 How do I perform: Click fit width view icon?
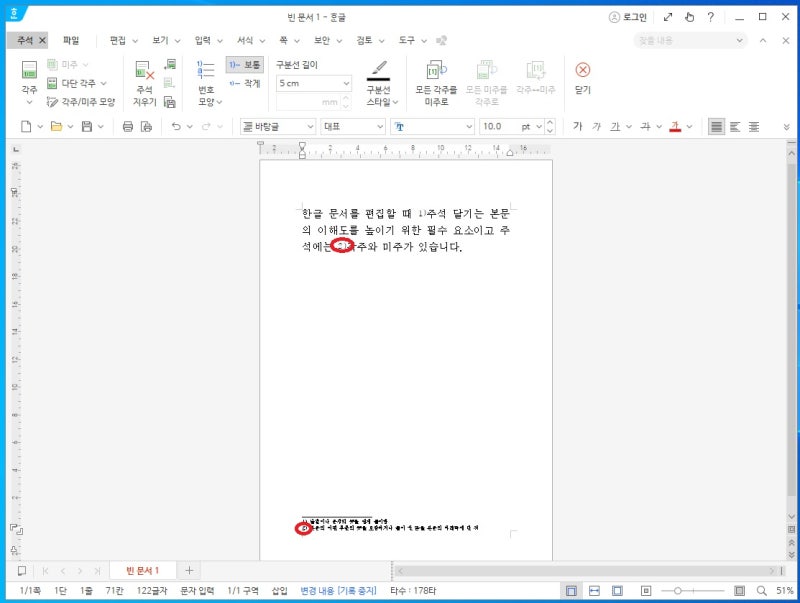point(594,591)
